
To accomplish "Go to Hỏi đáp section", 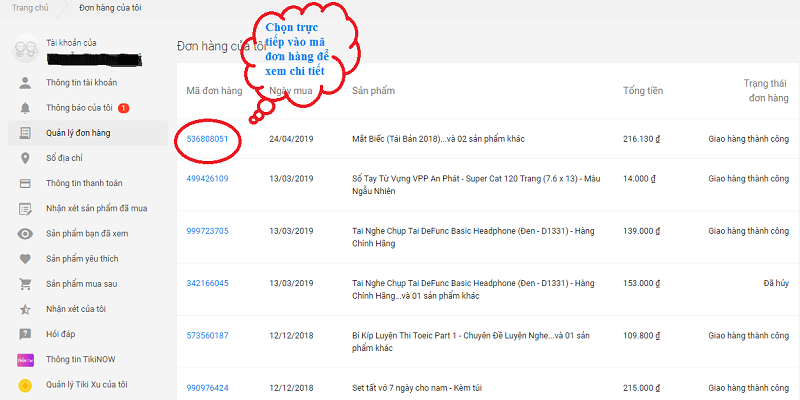I will 61,334.
